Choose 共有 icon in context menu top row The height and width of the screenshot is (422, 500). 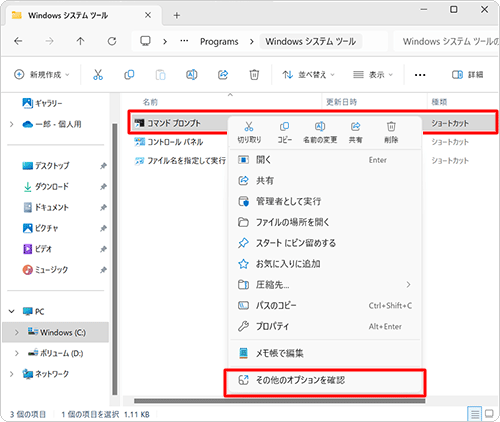[x=355, y=133]
